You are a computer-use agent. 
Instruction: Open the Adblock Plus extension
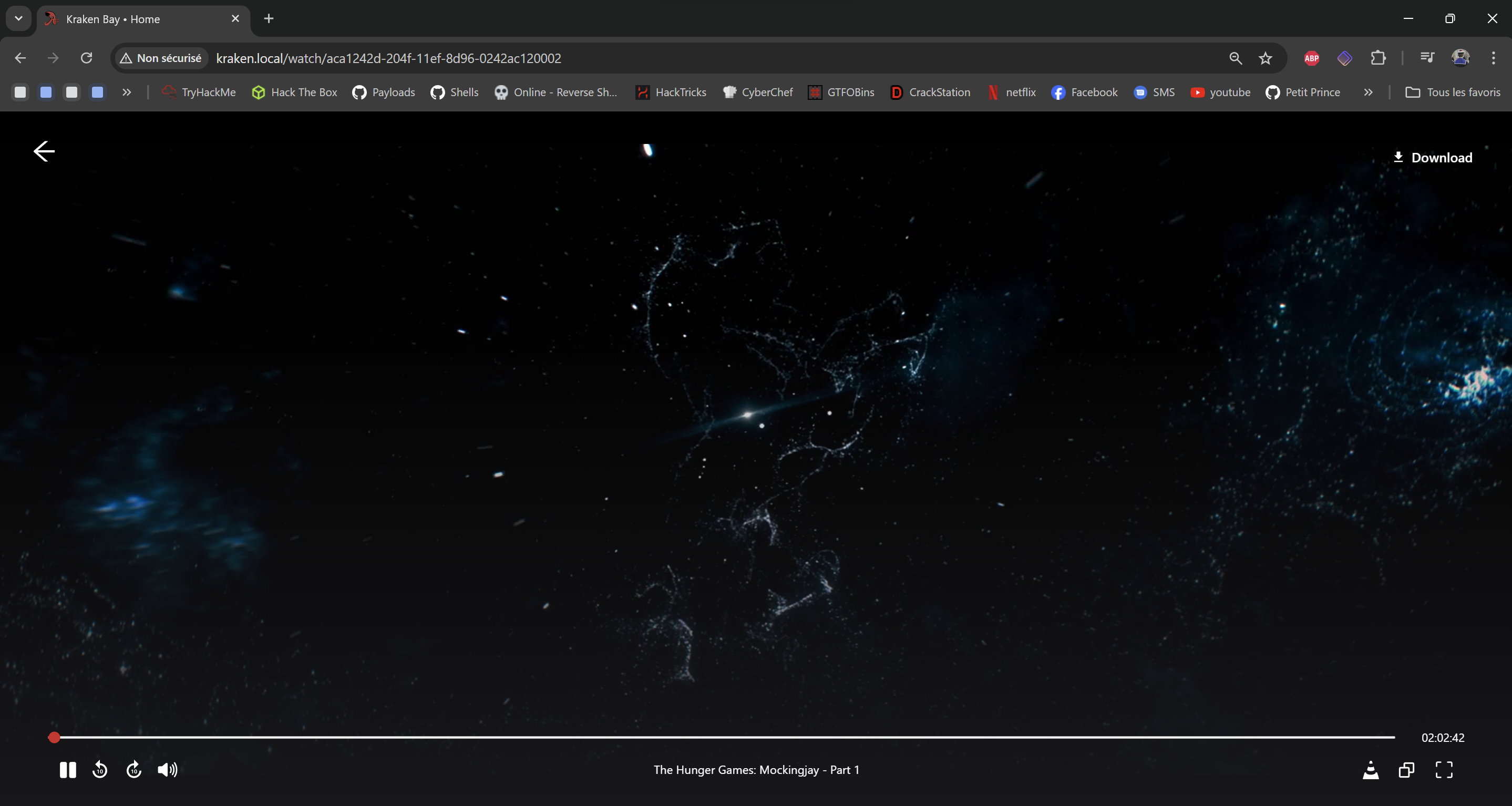[x=1311, y=58]
